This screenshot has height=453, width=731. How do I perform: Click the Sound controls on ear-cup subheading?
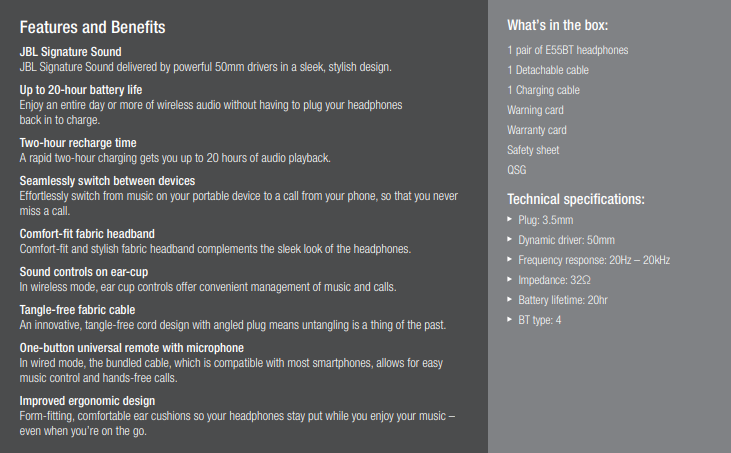point(84,272)
